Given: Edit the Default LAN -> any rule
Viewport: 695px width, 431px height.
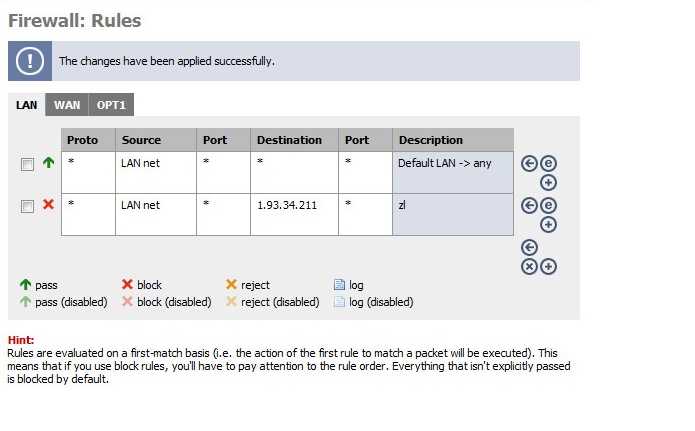Looking at the screenshot, I should (x=548, y=164).
